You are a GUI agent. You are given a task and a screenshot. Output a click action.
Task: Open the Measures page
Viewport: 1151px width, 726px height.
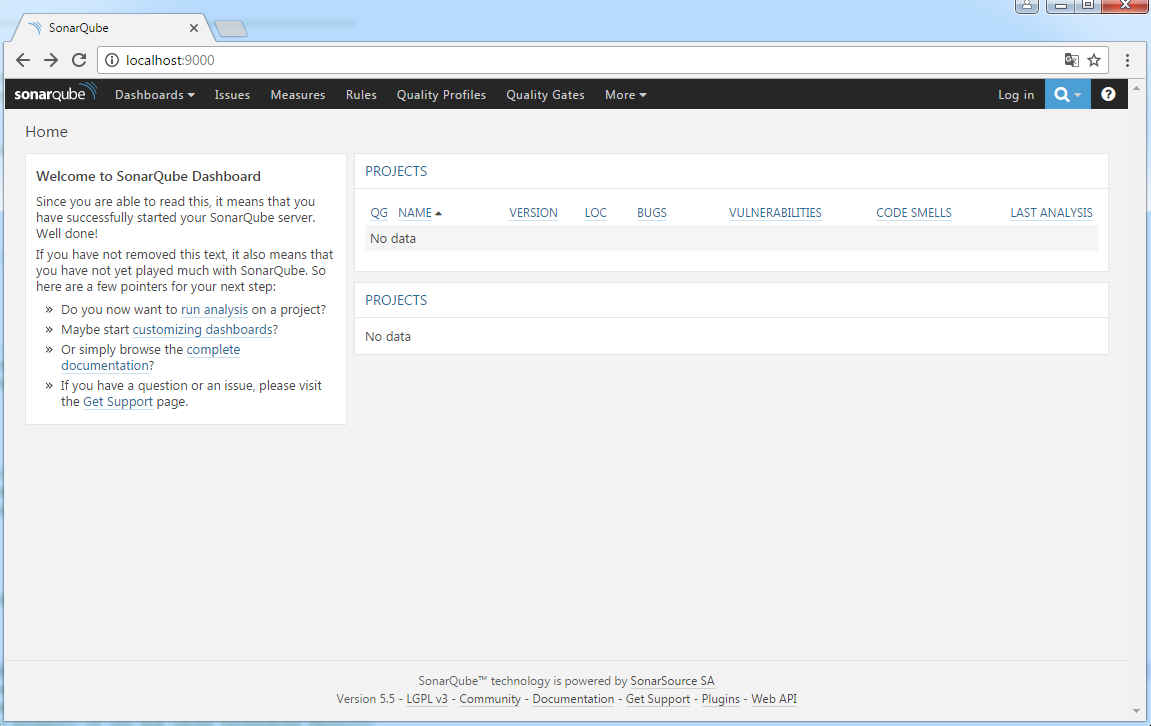[x=298, y=95]
